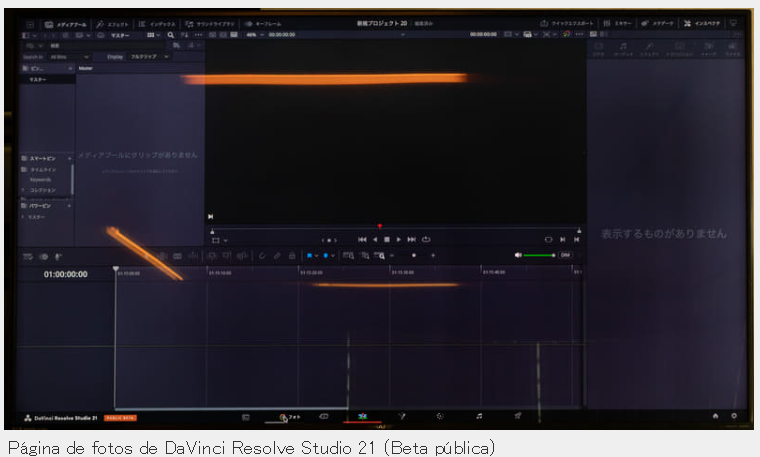Click the timeline zoom in plus
Screen dimensions: 760x457
pyautogui.click(x=433, y=255)
